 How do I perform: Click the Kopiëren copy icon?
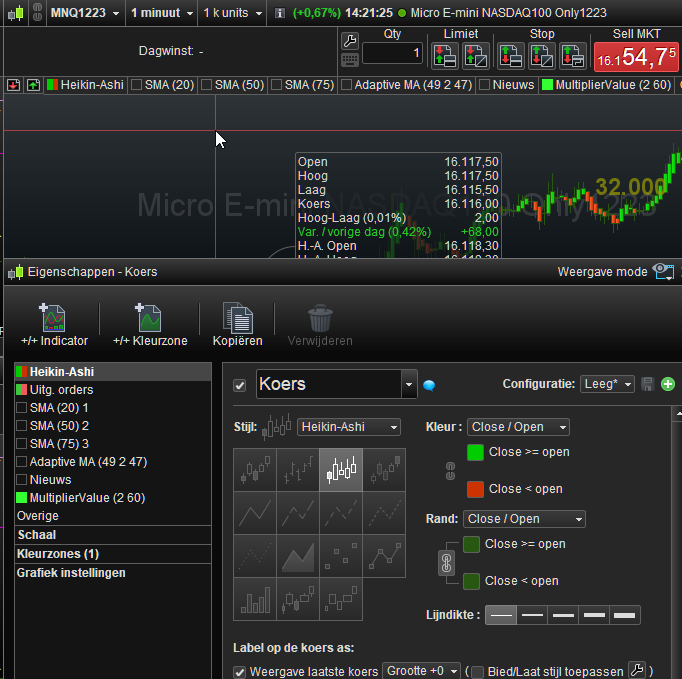(x=237, y=318)
